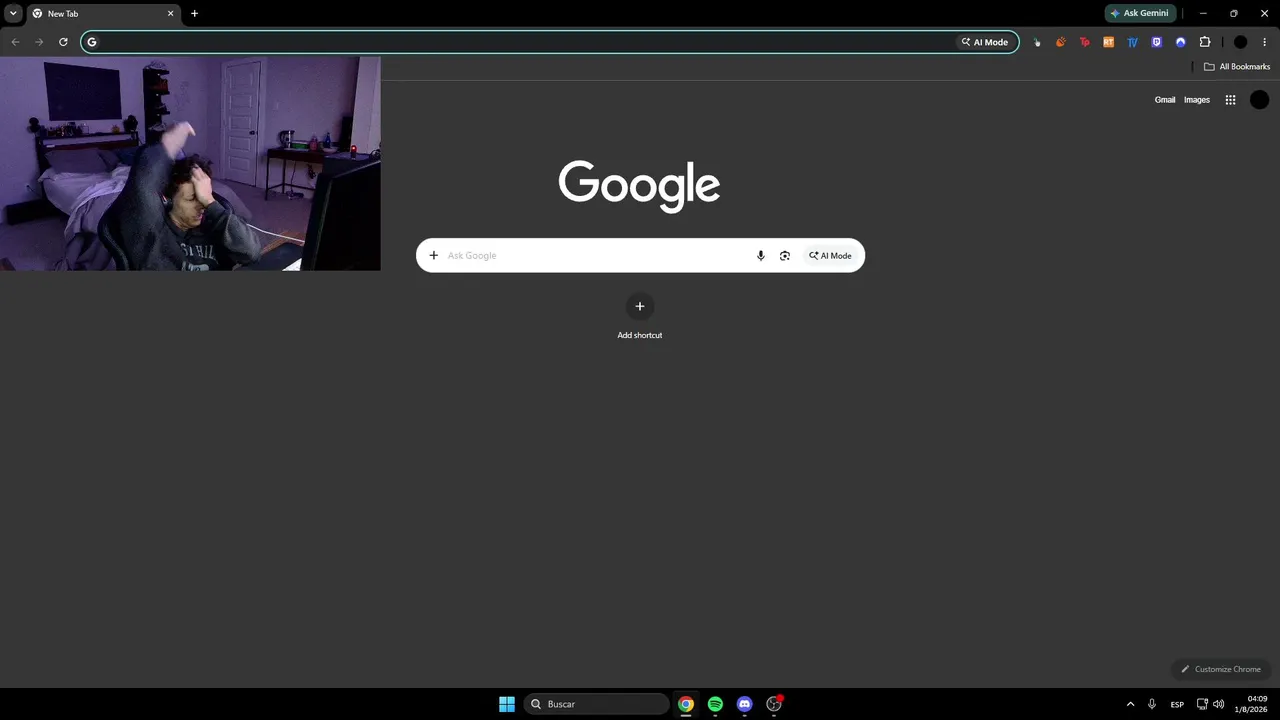Click the webcam video overlay

[190, 163]
